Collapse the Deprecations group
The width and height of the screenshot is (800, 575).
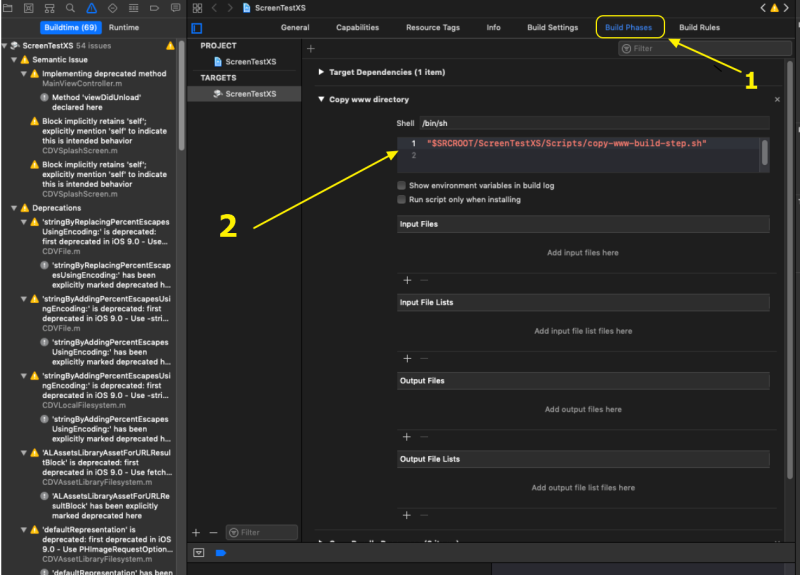coord(14,208)
